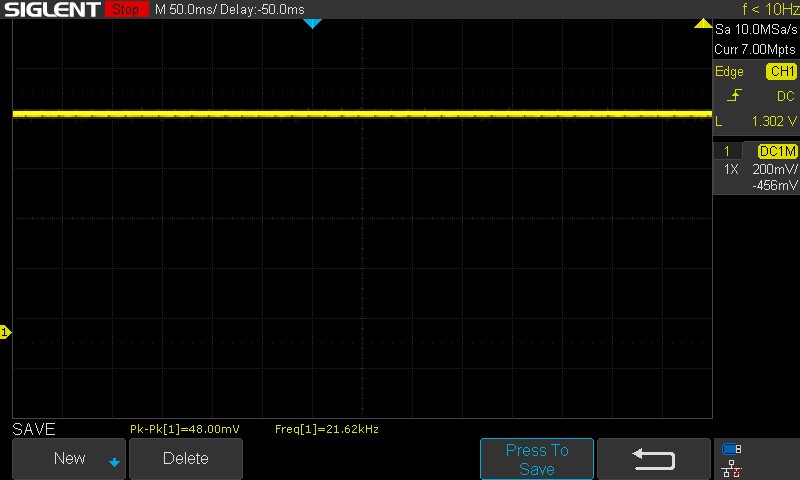Click the DC1M channel coupling badge

point(777,151)
